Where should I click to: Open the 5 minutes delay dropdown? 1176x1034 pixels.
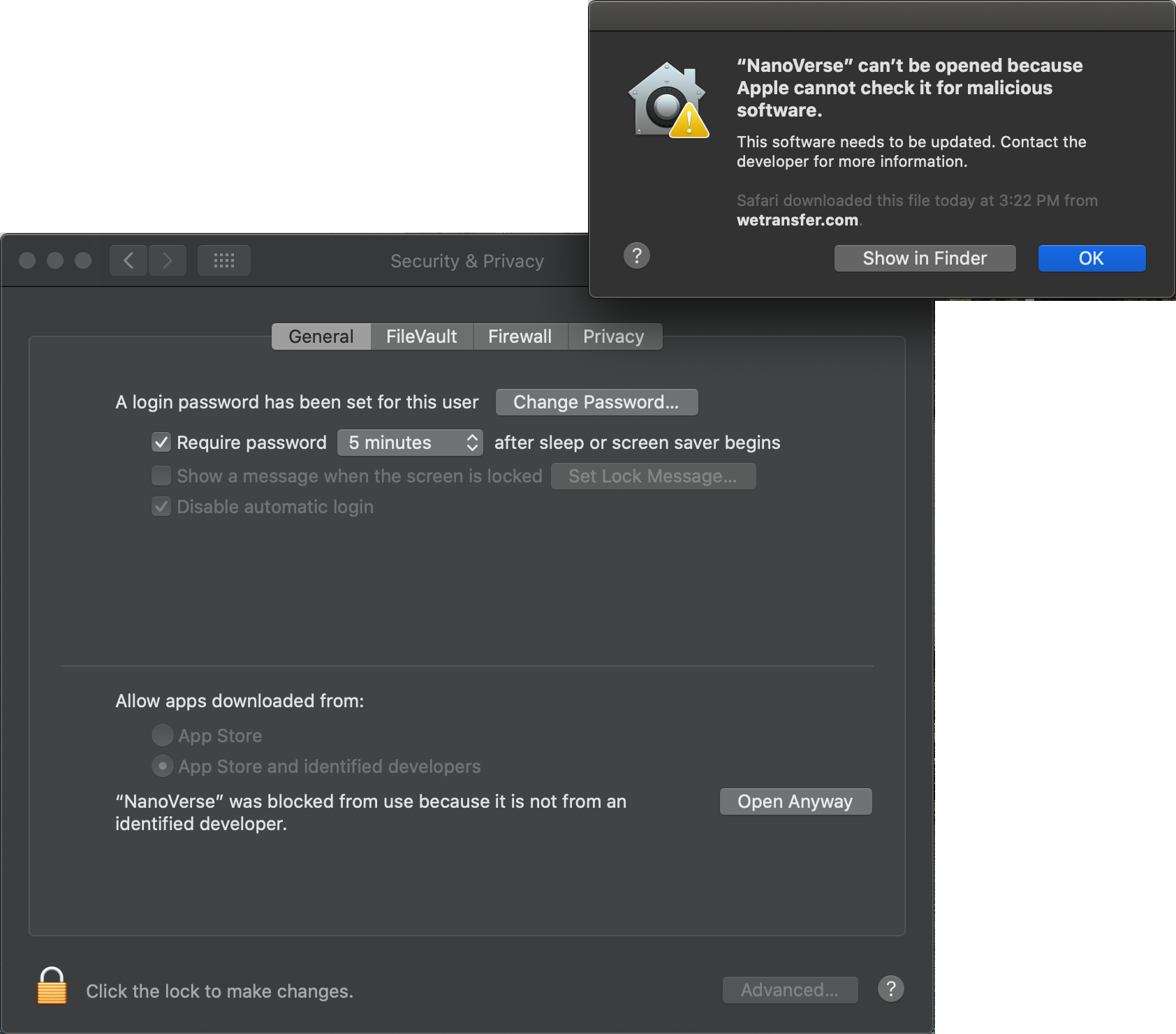tap(410, 443)
